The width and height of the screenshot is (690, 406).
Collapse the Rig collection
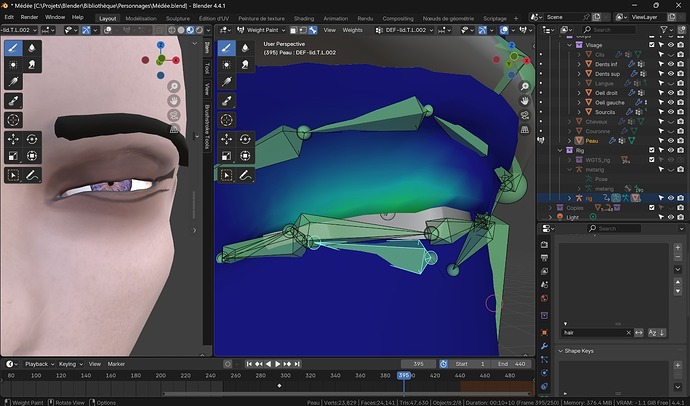tap(560, 150)
